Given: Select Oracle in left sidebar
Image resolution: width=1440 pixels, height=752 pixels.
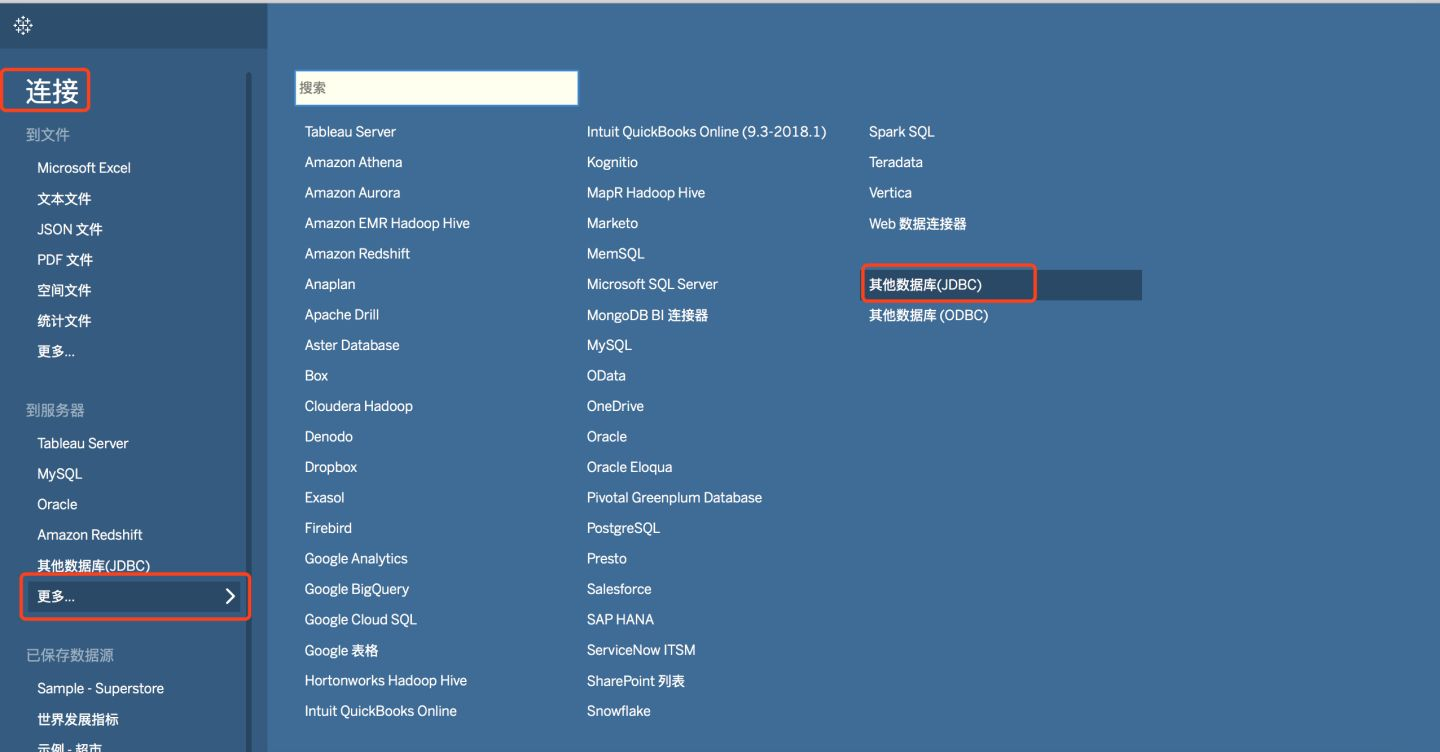Looking at the screenshot, I should 57,504.
